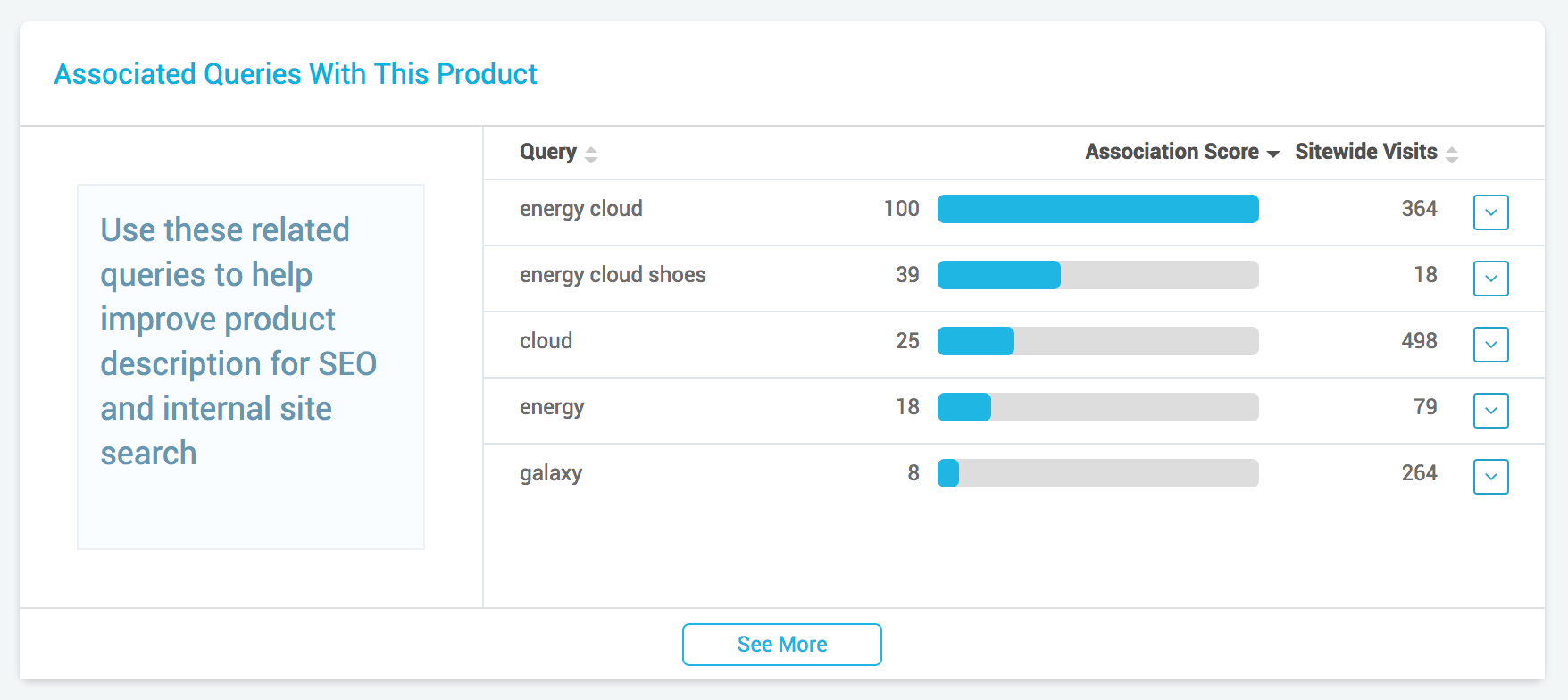Select the energy cloud shoes query

613,275
